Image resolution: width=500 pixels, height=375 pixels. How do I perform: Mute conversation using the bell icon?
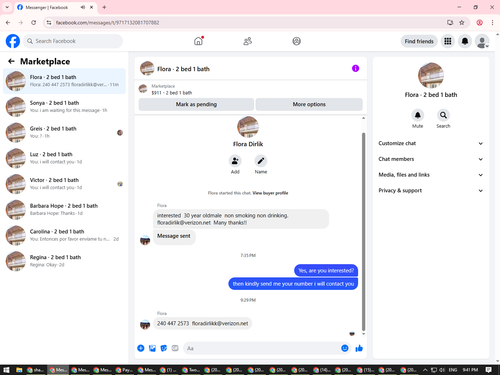417,115
